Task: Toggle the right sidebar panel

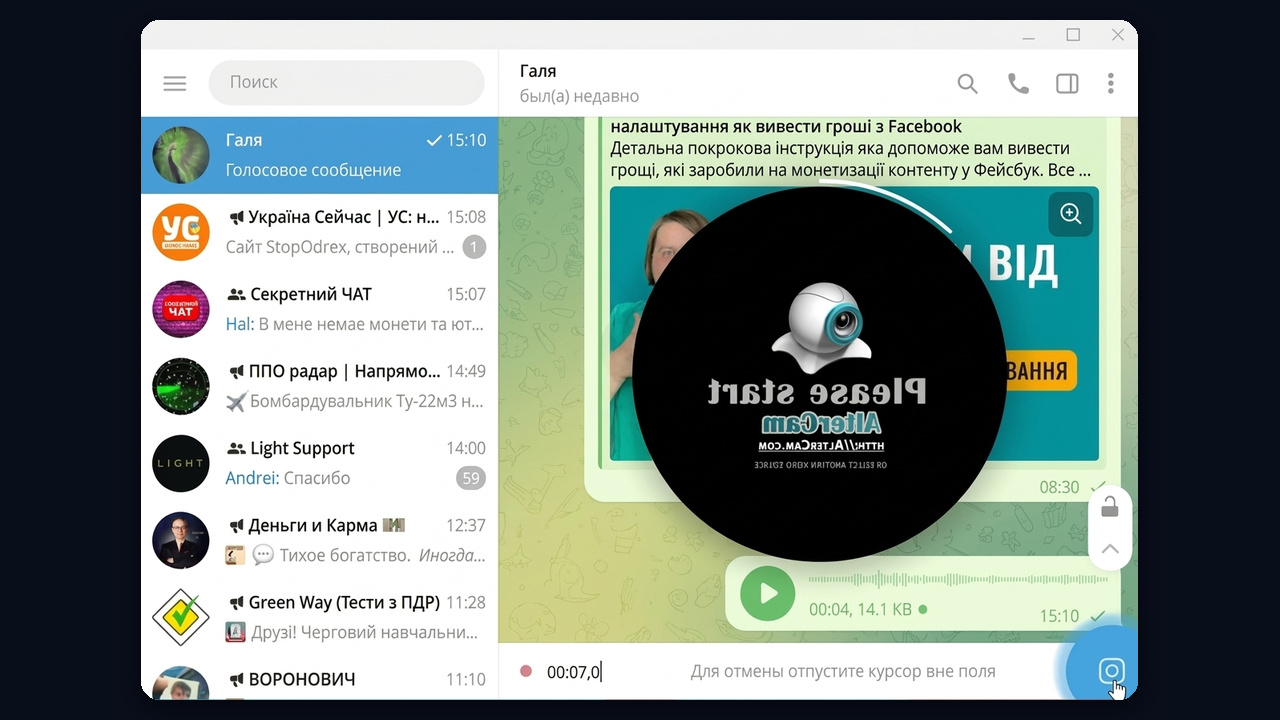Action: 1067,84
